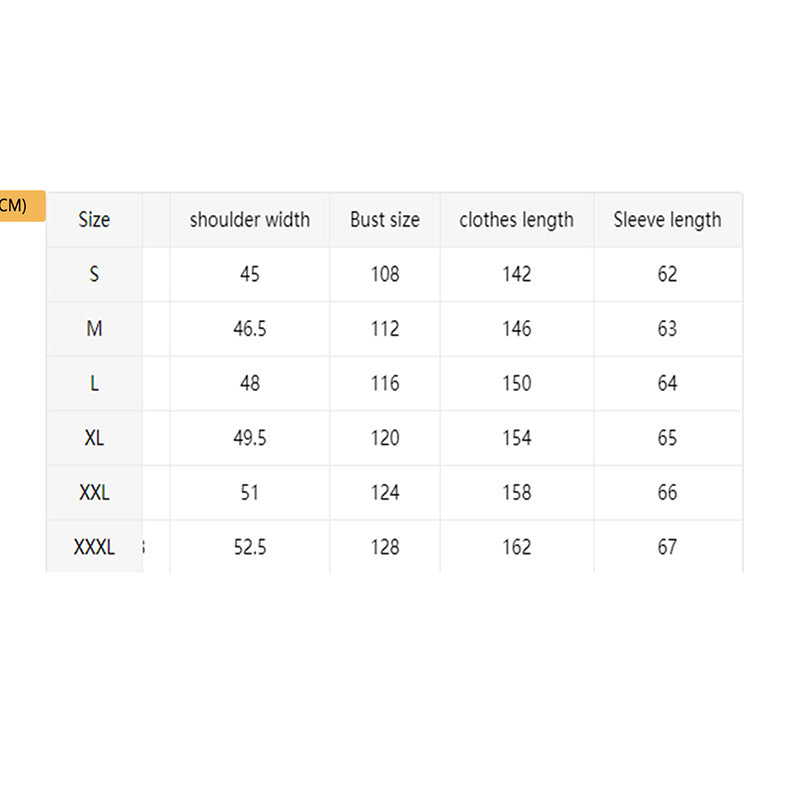
Task: Click sleeve length value 62
Action: [x=667, y=274]
